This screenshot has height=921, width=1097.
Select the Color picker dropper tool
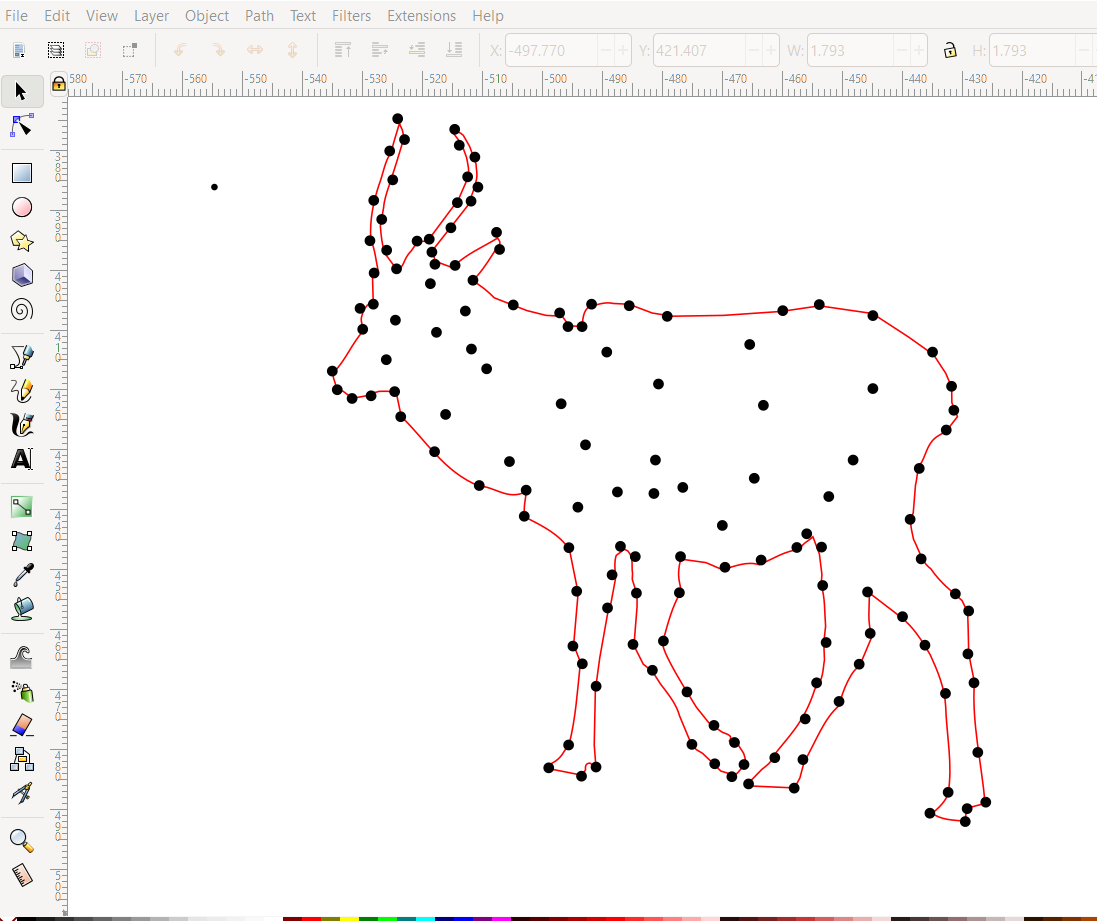21,573
